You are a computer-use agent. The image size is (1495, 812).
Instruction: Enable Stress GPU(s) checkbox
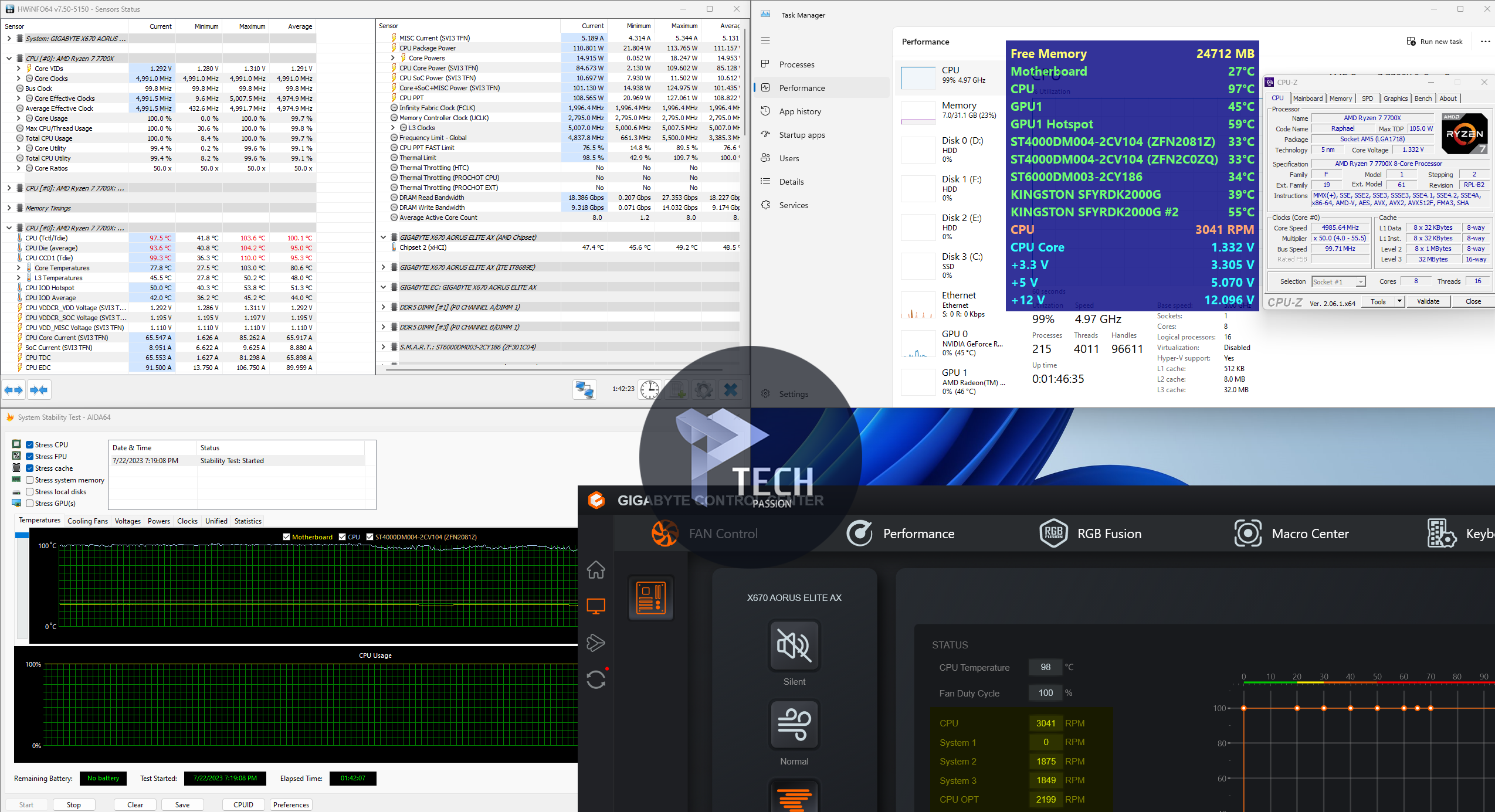[30, 504]
